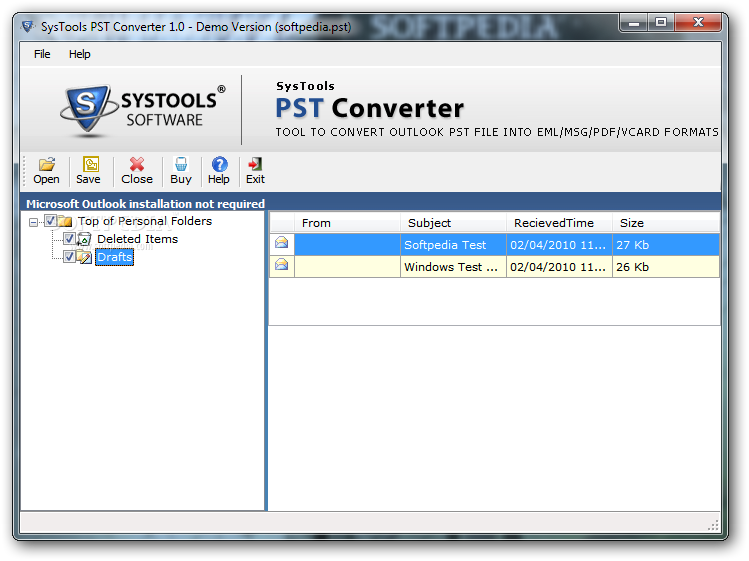Viewport: 749px width, 561px height.
Task: Open the File menu
Action: pos(42,54)
